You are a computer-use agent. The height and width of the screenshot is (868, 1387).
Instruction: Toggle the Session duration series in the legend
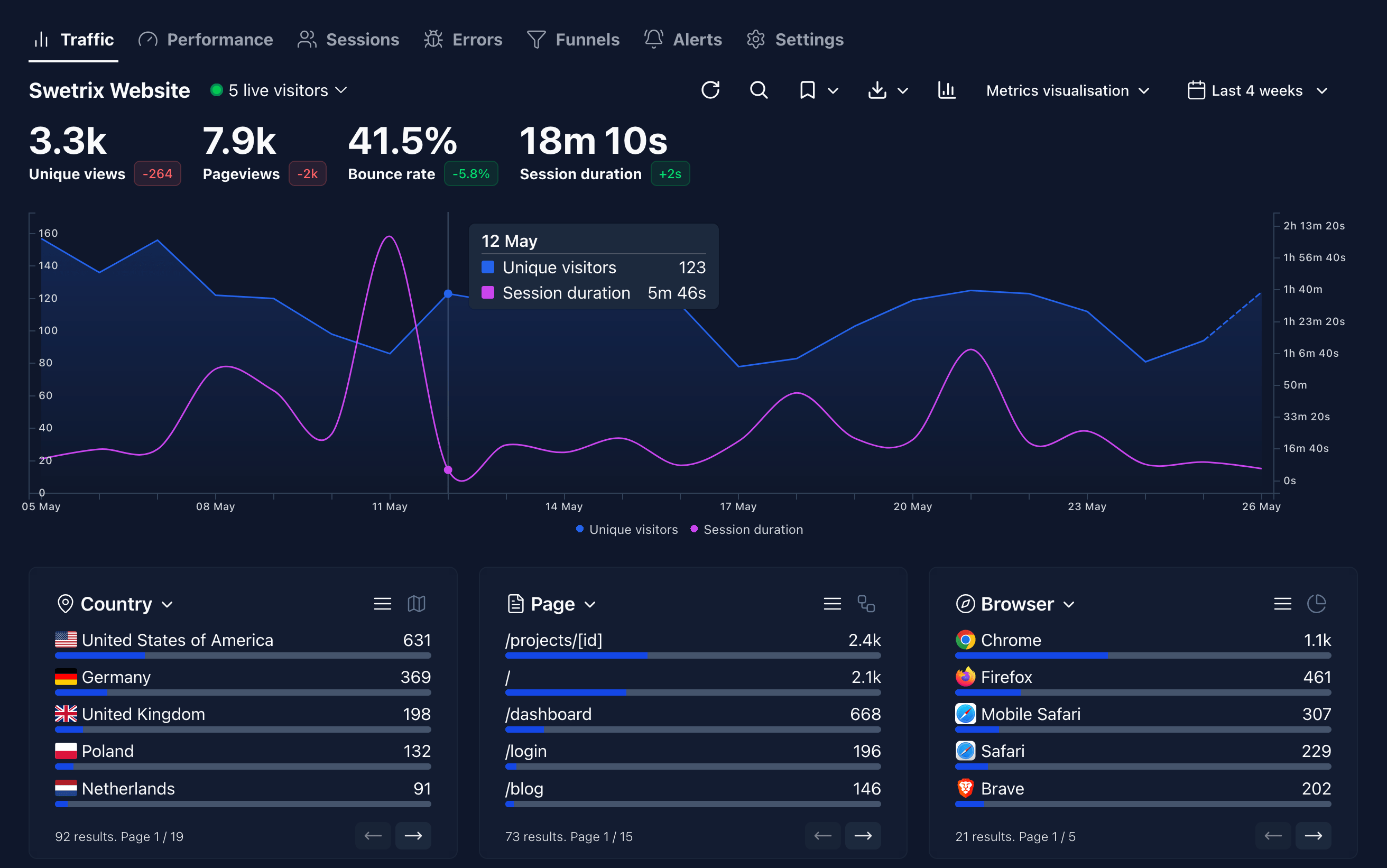click(x=746, y=529)
